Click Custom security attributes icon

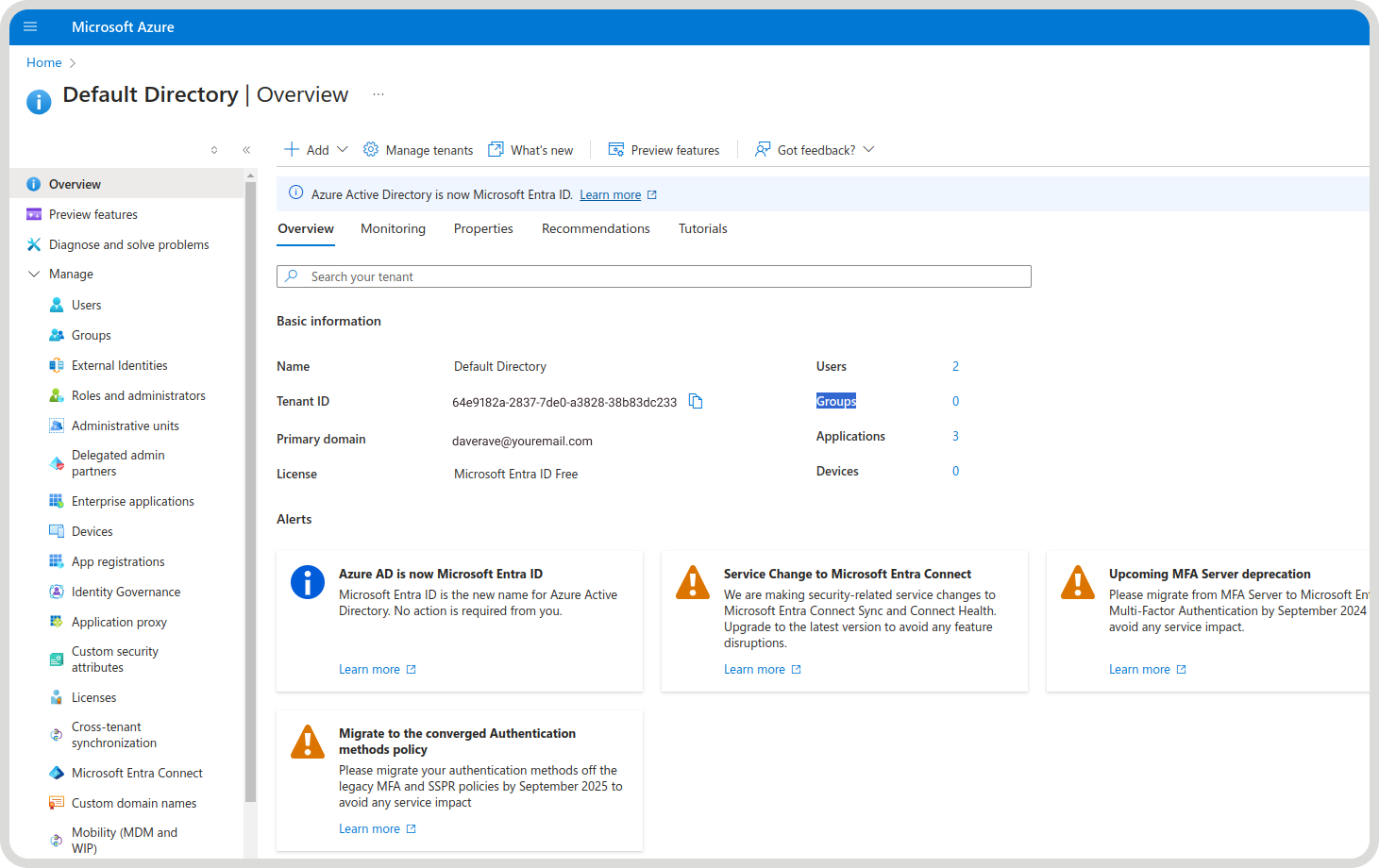[x=57, y=659]
